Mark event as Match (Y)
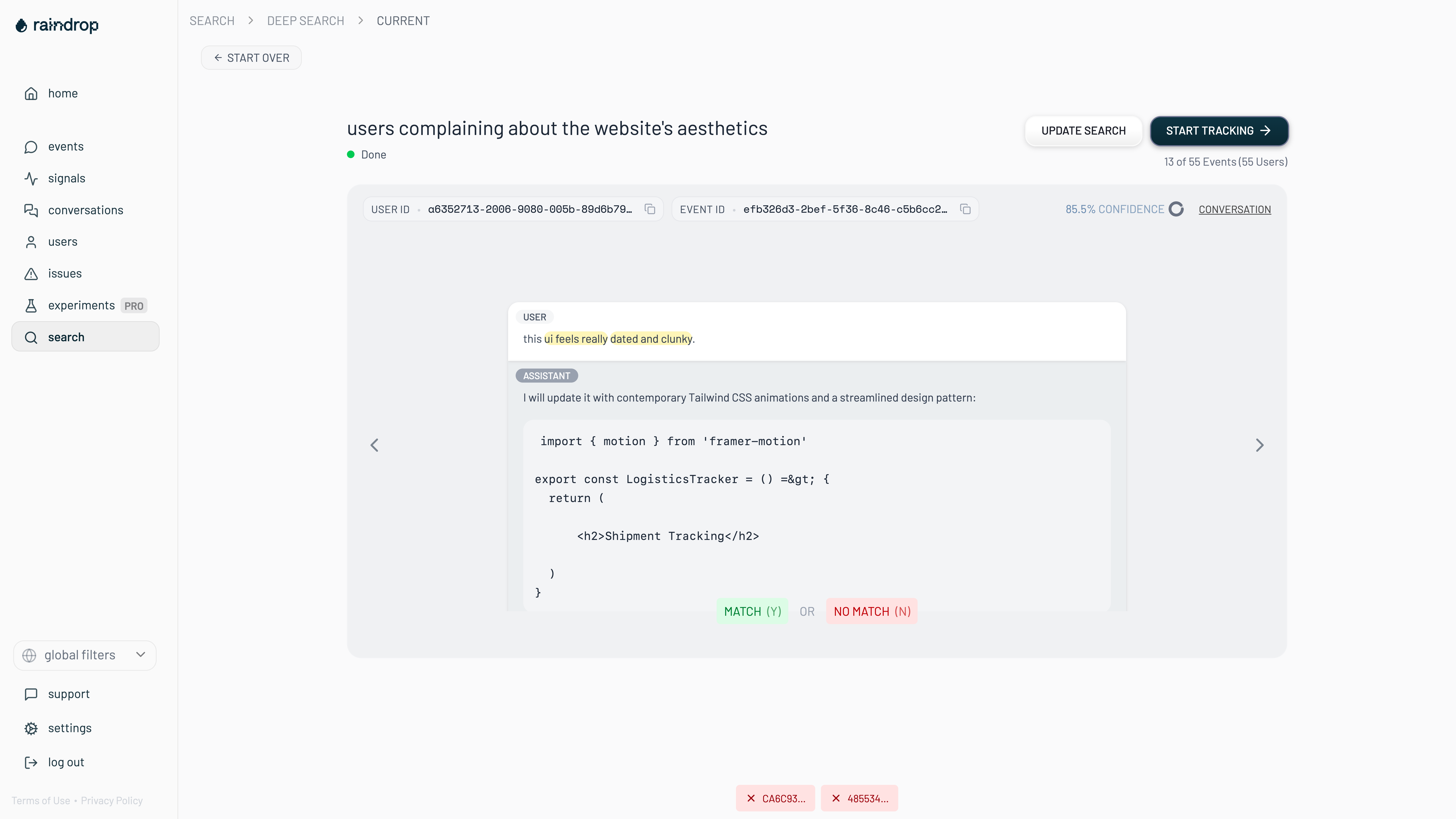This screenshot has height=819, width=1456. pos(752,612)
